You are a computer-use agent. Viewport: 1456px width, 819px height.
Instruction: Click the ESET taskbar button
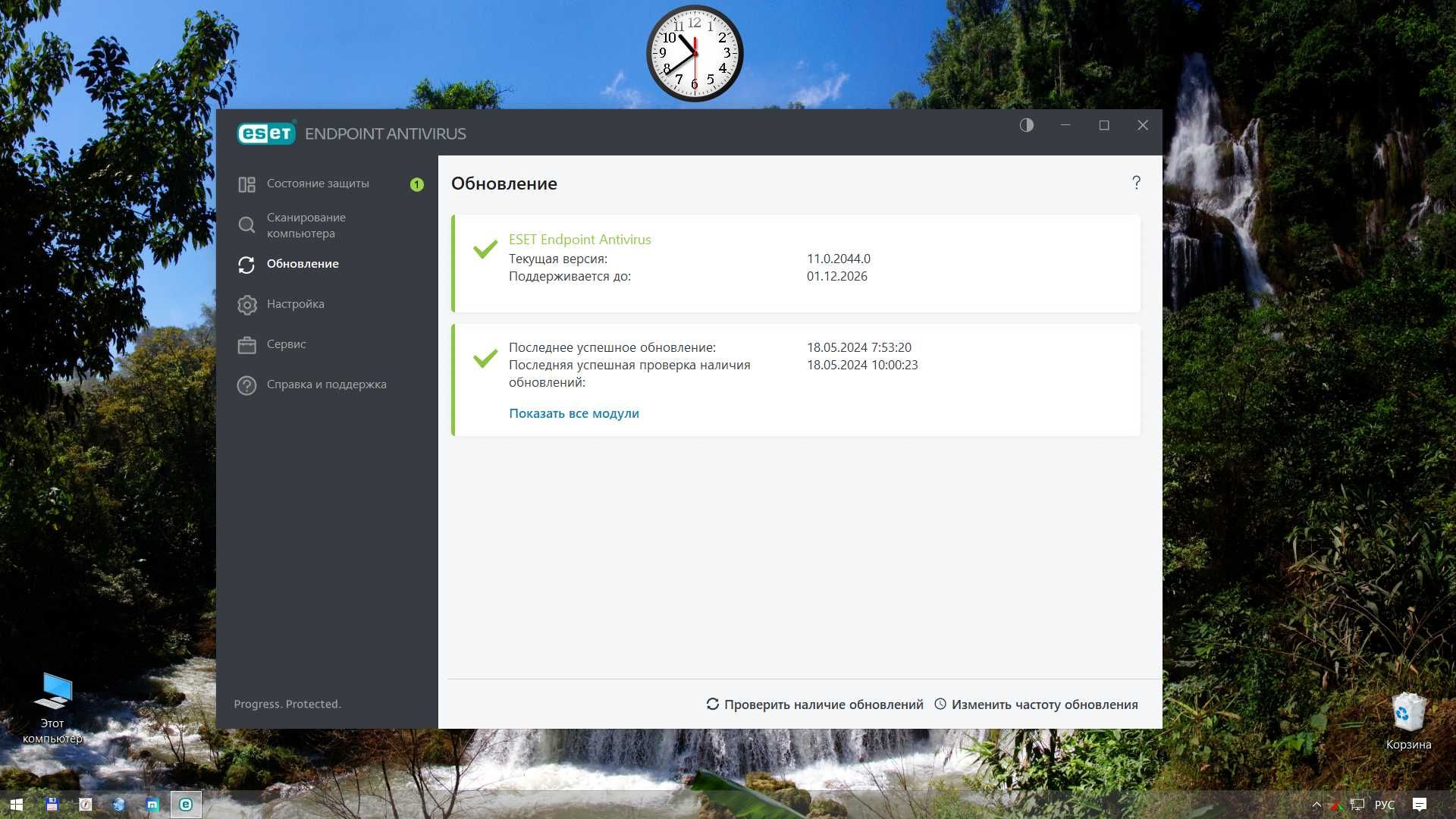pos(186,805)
